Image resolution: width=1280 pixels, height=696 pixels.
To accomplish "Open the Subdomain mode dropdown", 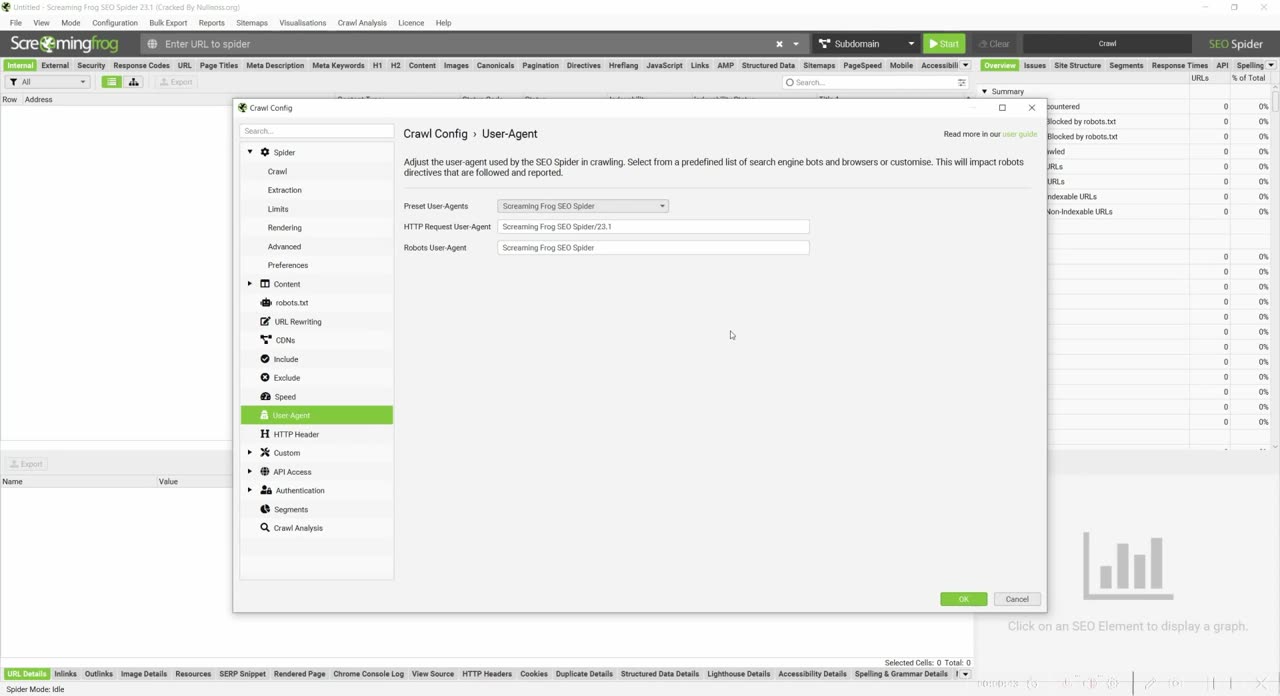I will pos(865,44).
